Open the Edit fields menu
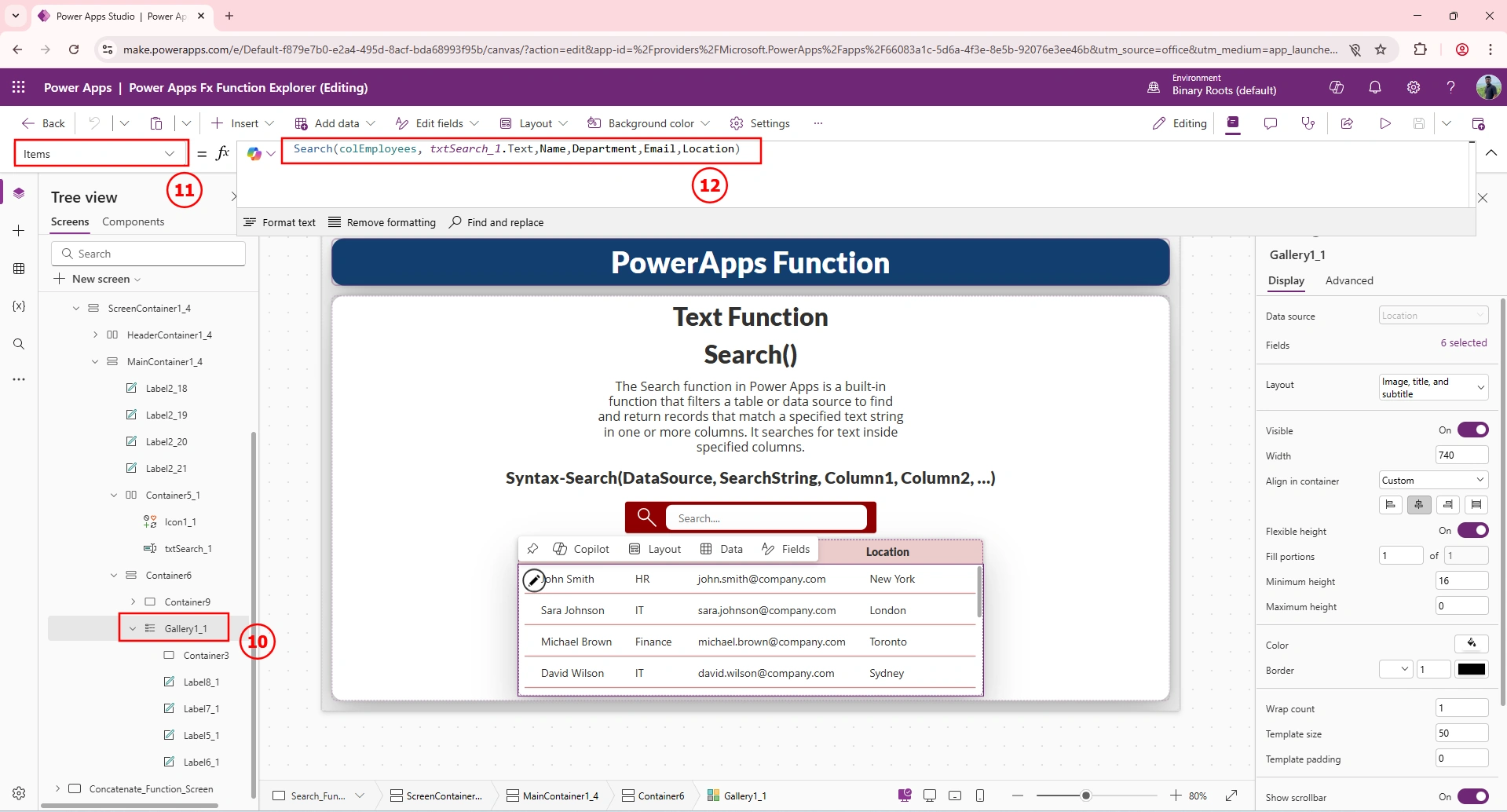1507x812 pixels. pos(437,123)
